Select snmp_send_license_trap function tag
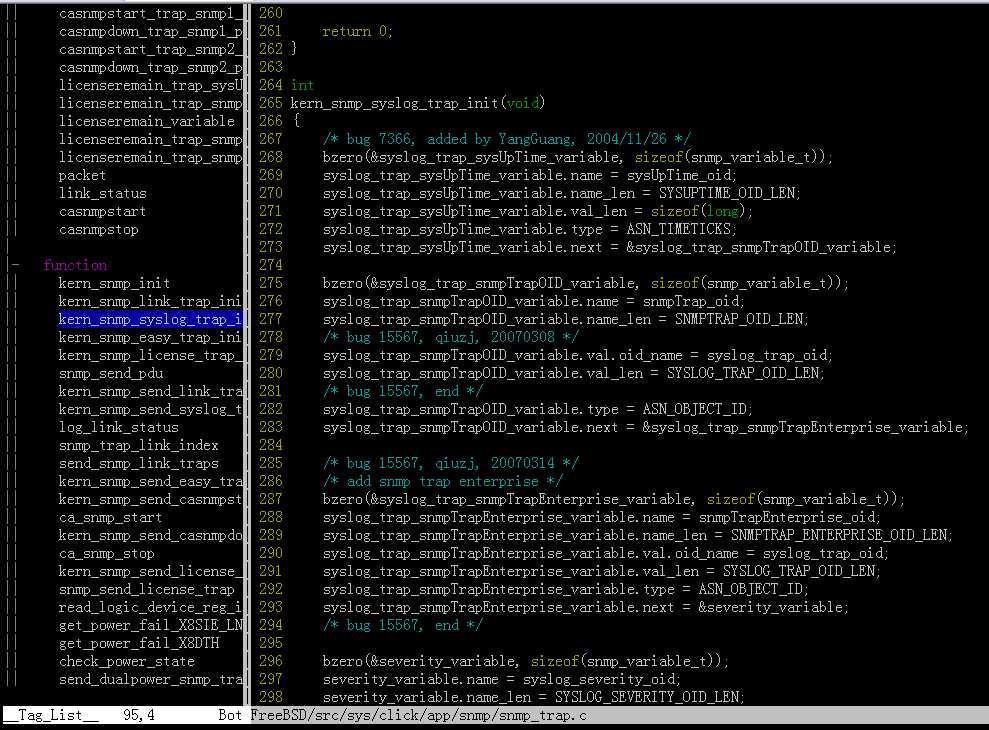This screenshot has height=730, width=989. click(146, 589)
